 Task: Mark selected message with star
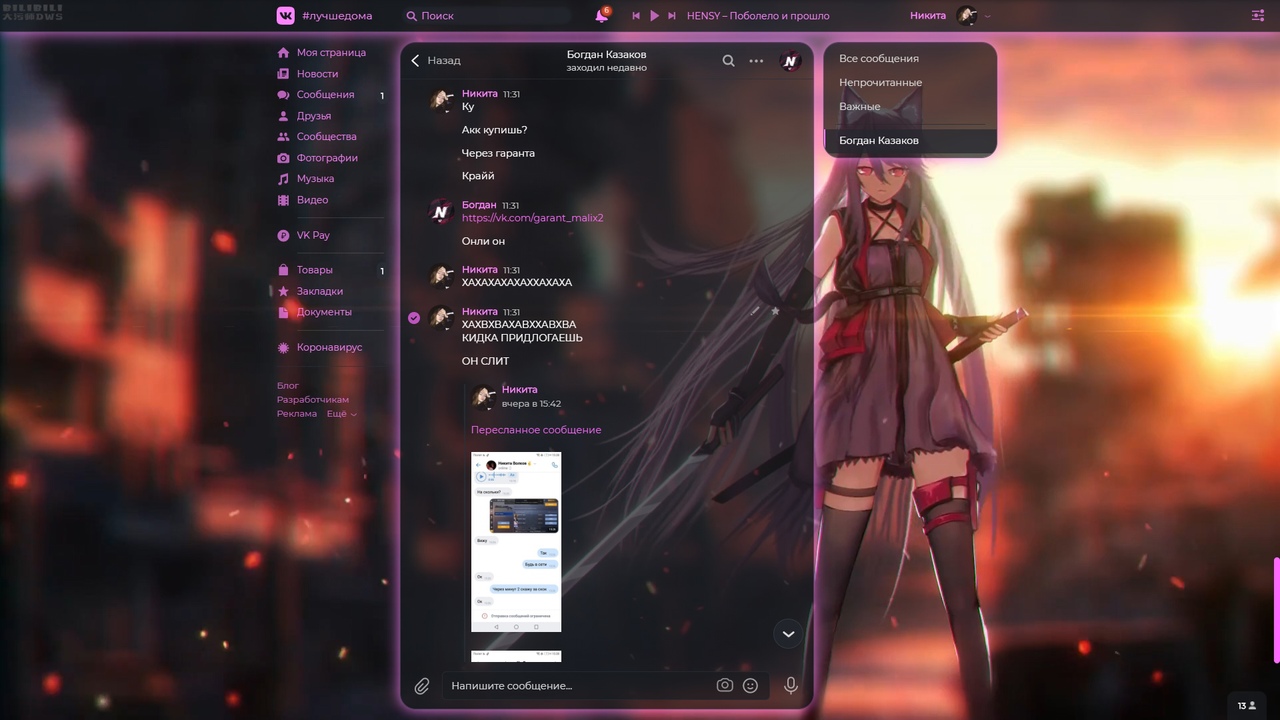click(x=775, y=312)
